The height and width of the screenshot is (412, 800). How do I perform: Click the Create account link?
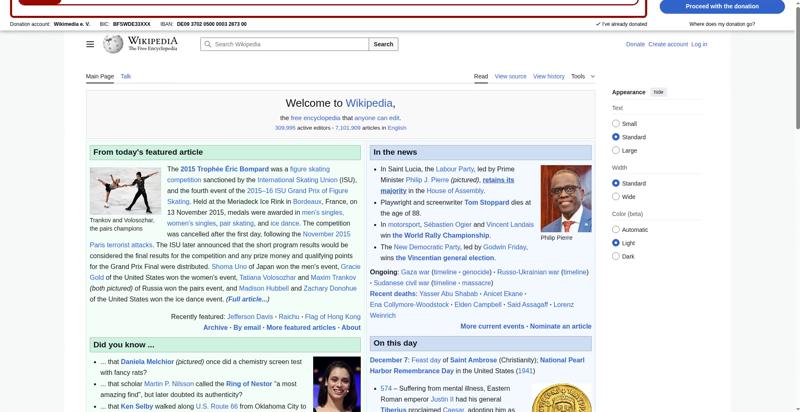[x=667, y=44]
